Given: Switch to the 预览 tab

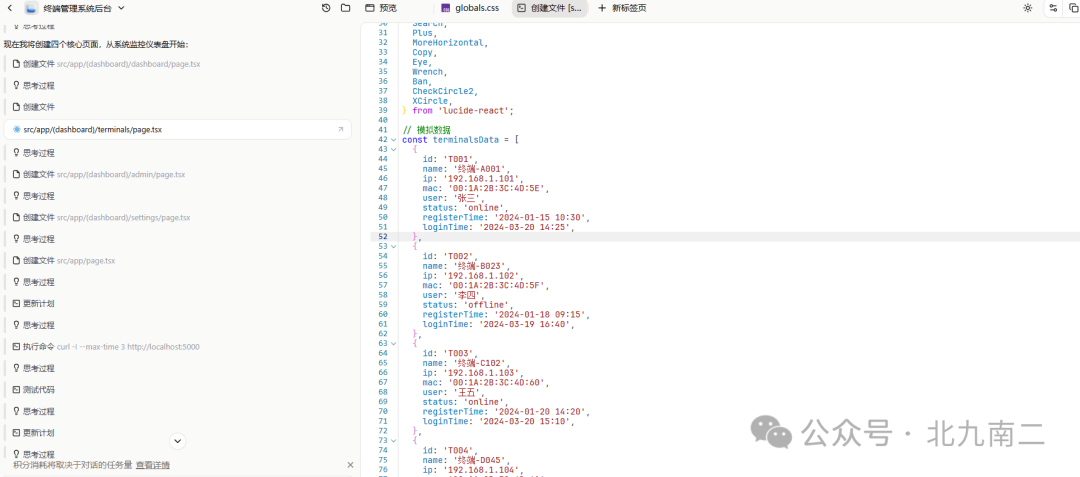Looking at the screenshot, I should coord(381,8).
